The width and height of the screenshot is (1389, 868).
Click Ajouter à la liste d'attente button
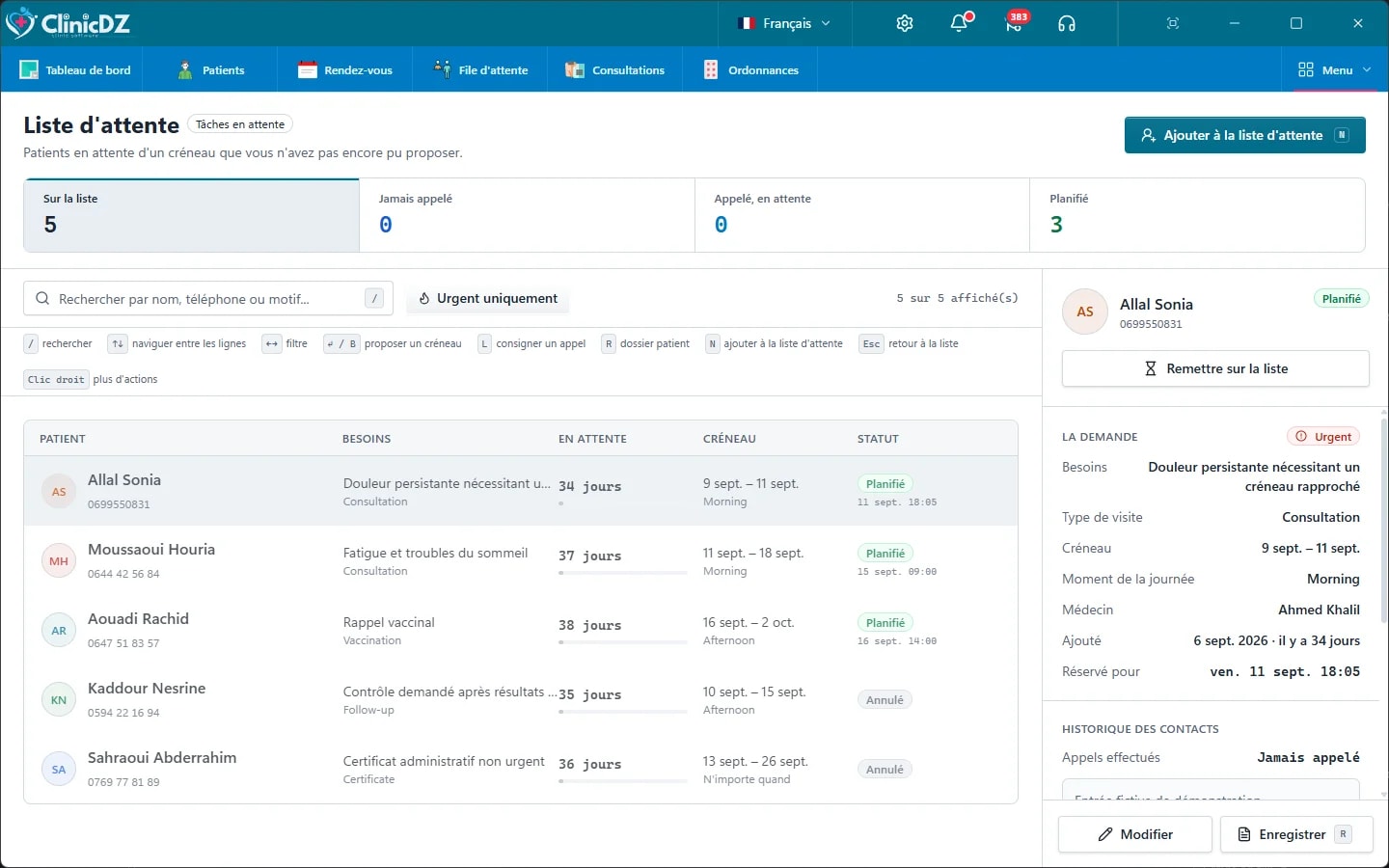[1245, 135]
